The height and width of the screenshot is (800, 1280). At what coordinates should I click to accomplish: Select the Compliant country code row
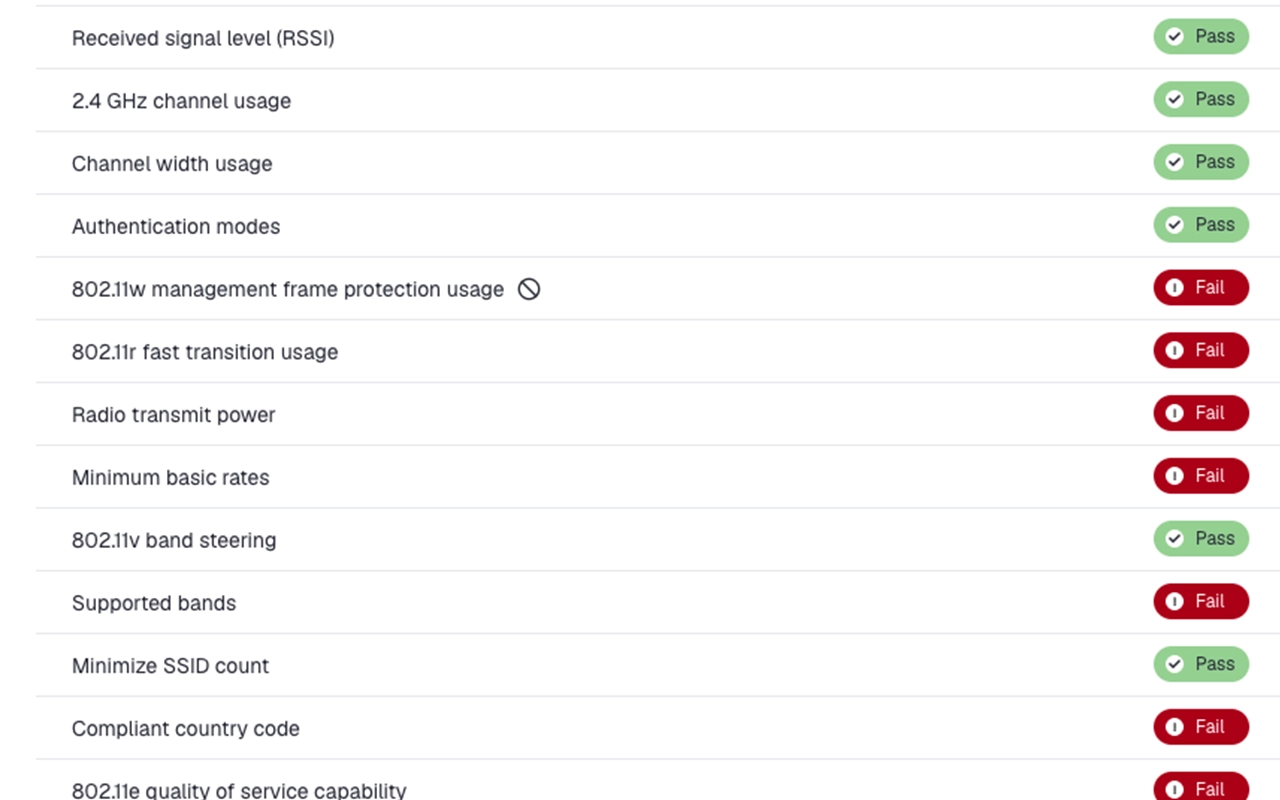pyautogui.click(x=658, y=728)
